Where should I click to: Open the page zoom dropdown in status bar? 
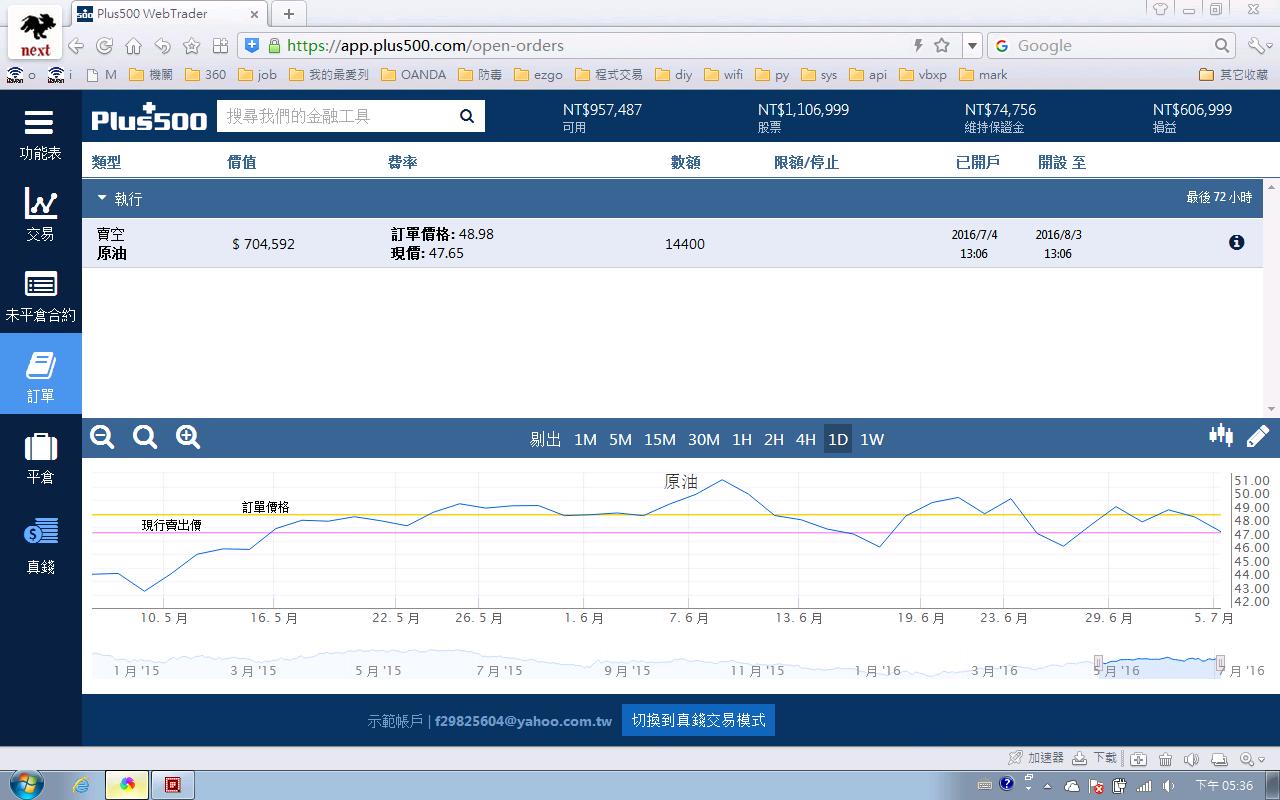click(1253, 759)
